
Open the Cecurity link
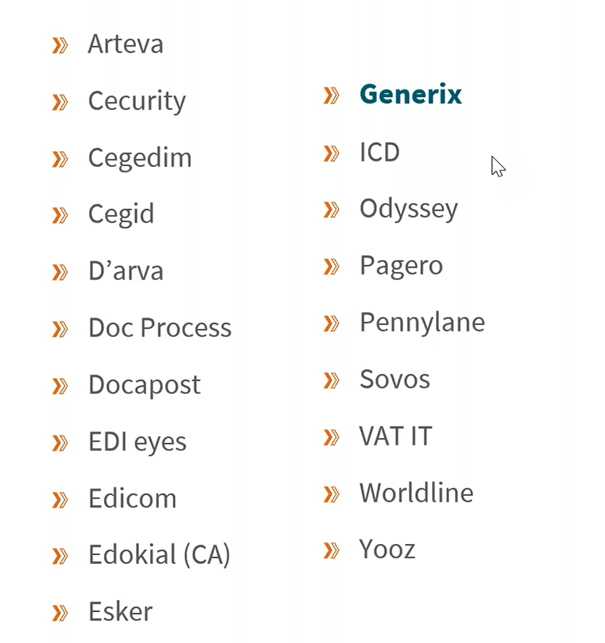pos(137,101)
